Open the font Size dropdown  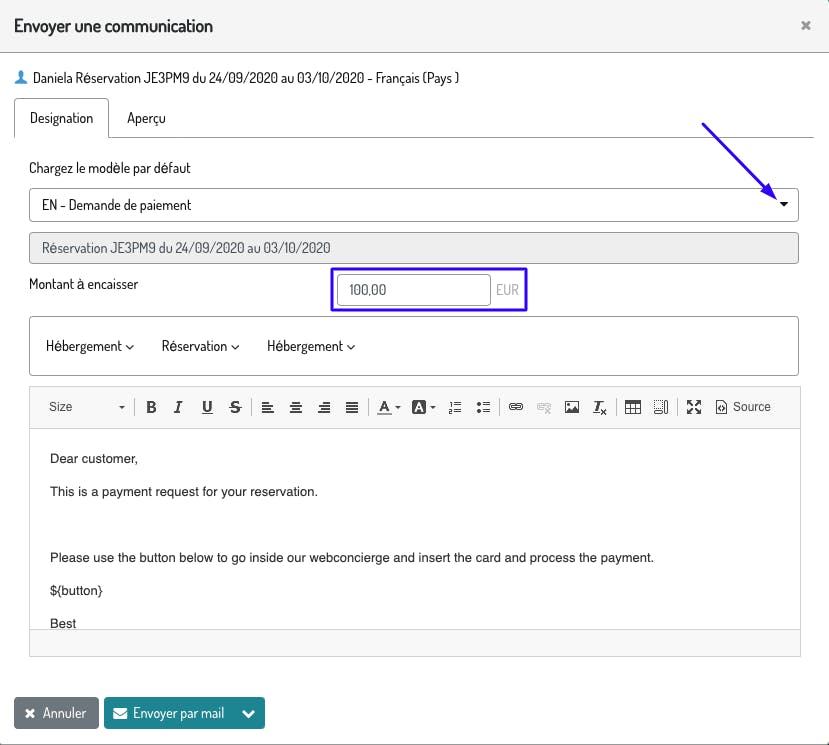pos(88,407)
